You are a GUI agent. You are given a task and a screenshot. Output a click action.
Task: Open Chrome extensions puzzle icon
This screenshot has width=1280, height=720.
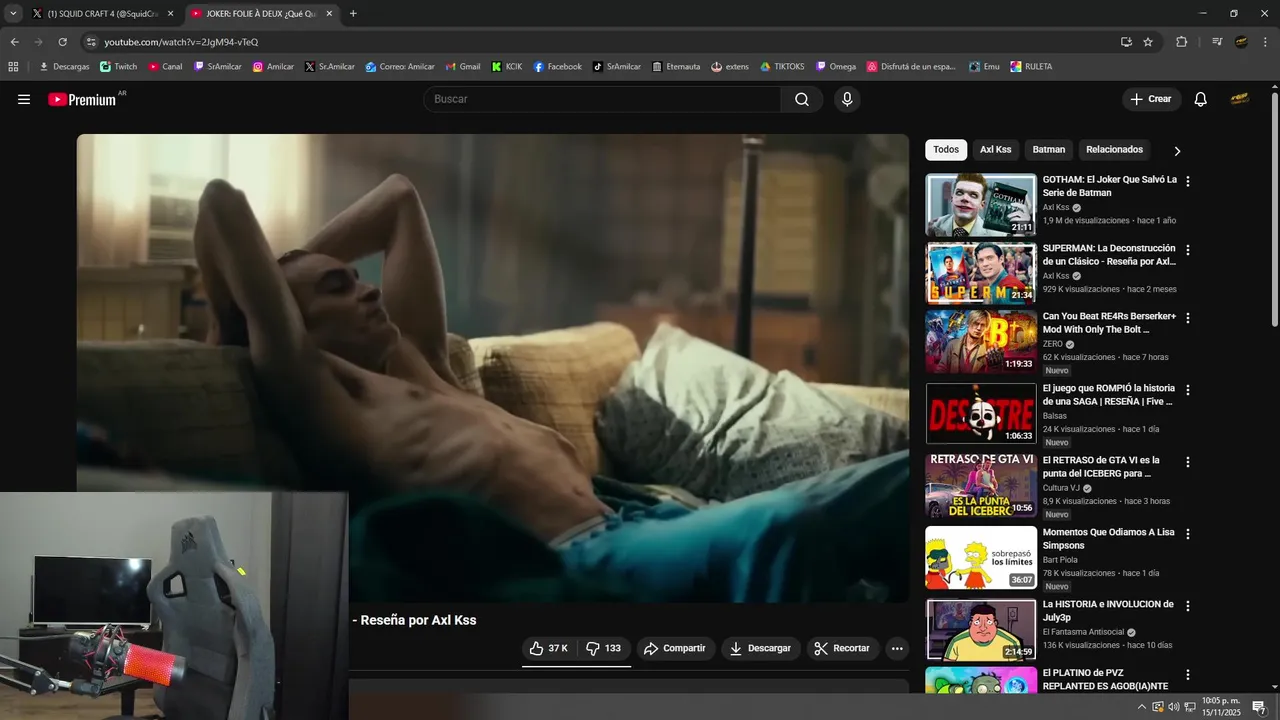coord(1181,42)
